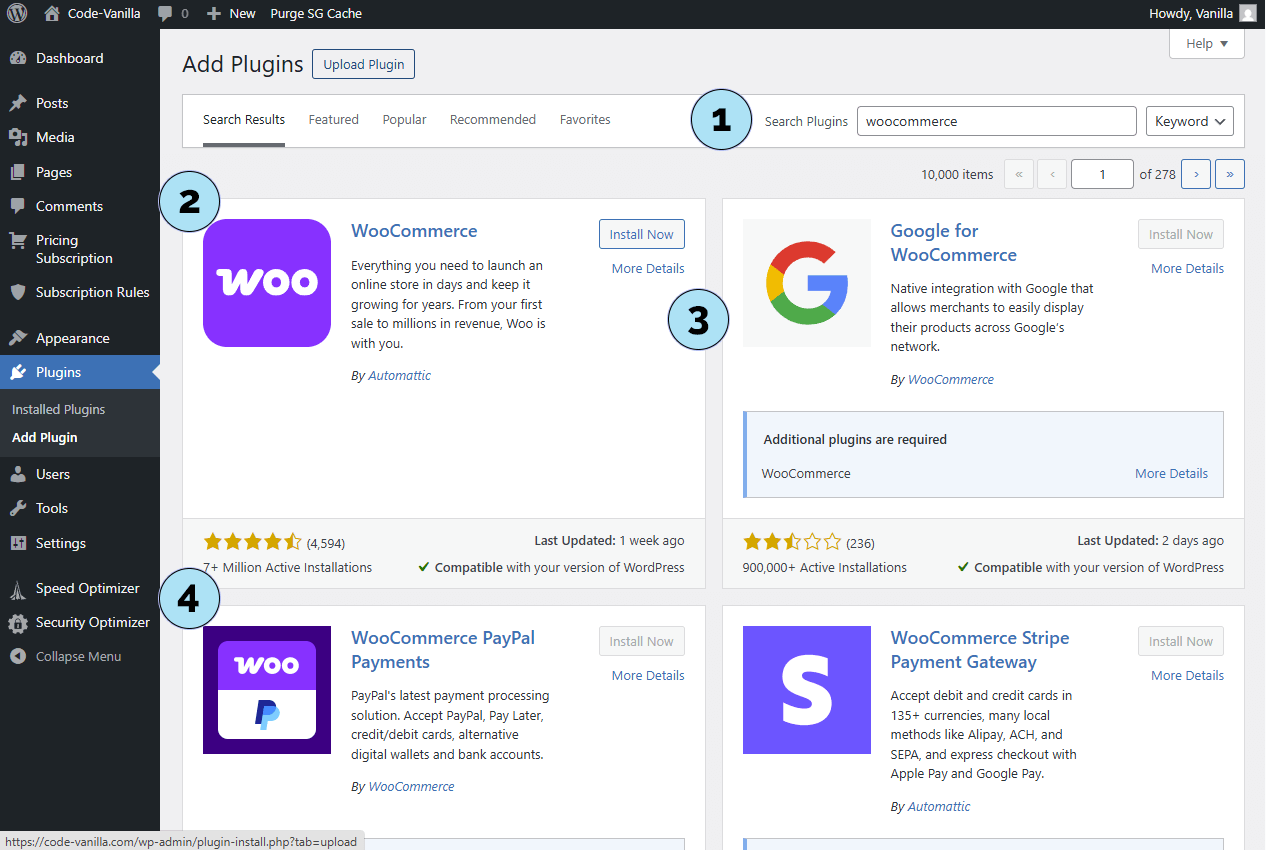This screenshot has height=850, width=1266.
Task: Switch to the Popular tab
Action: point(404,119)
